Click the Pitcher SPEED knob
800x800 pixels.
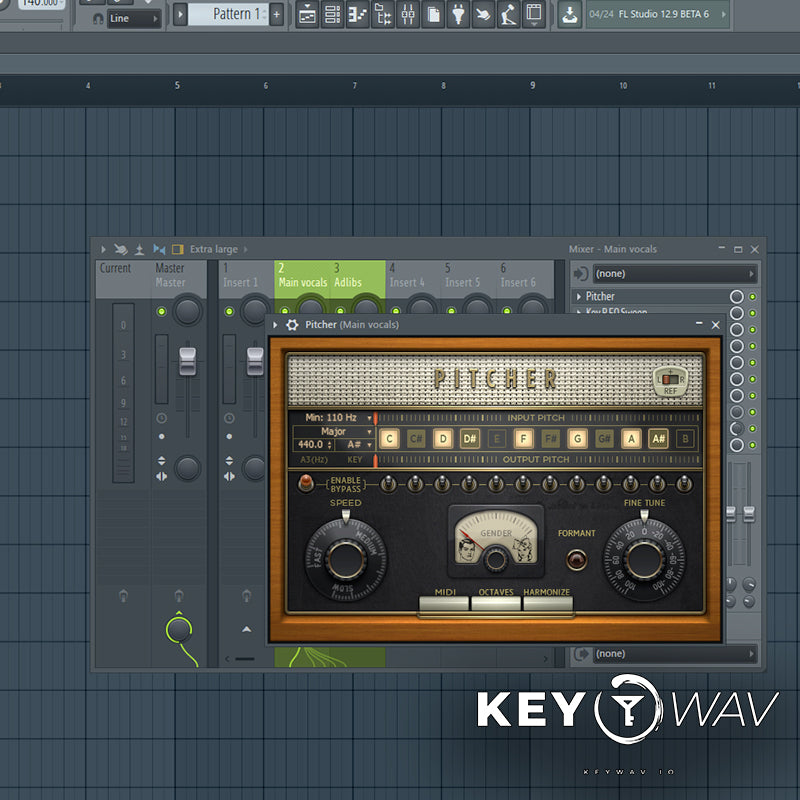[x=346, y=560]
